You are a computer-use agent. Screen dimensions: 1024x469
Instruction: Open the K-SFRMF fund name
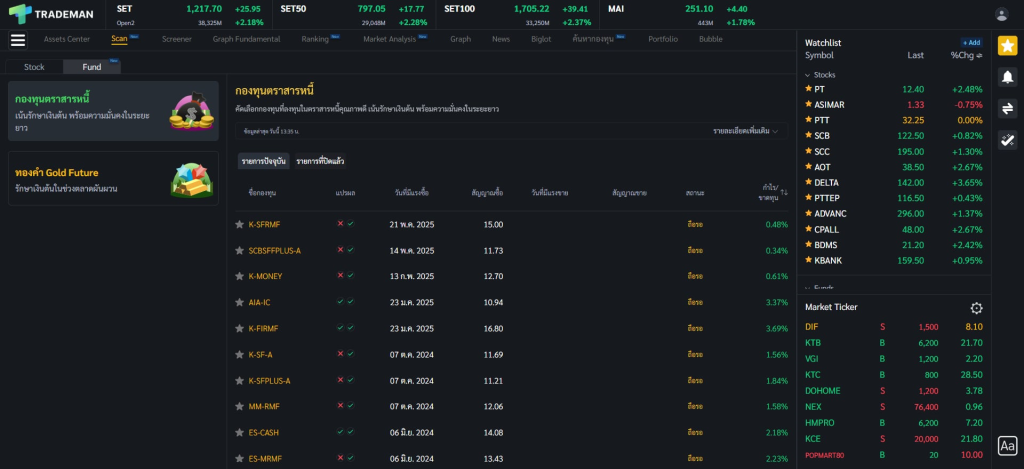click(x=264, y=224)
